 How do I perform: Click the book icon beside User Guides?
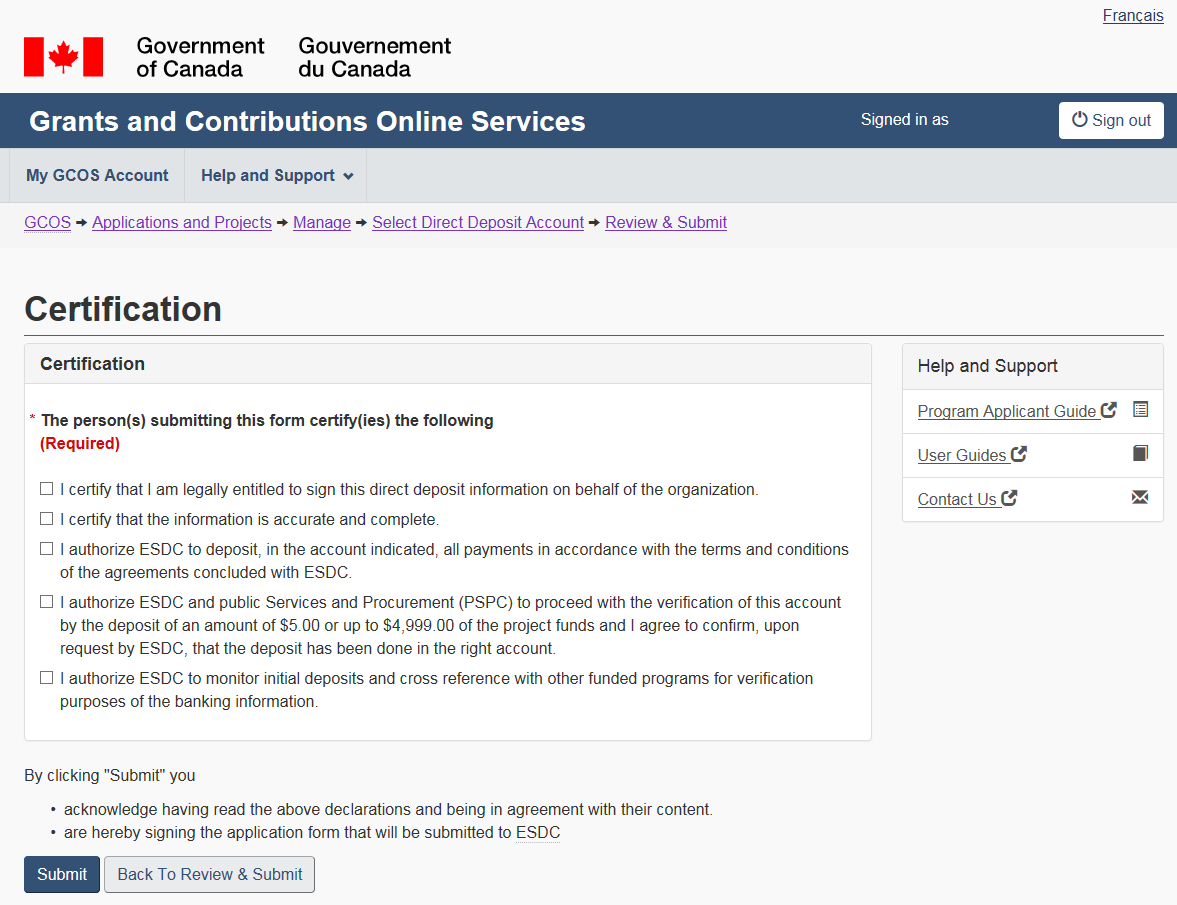(x=1141, y=454)
